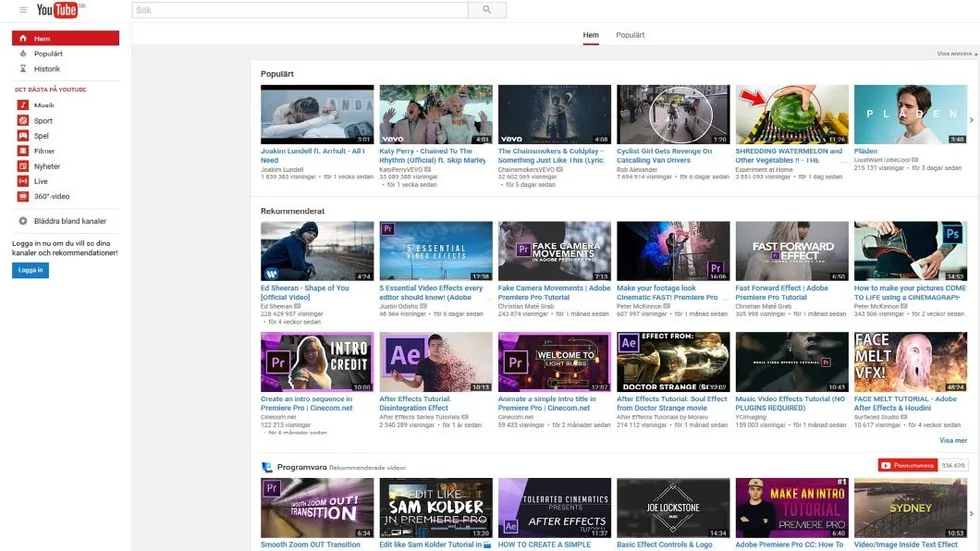Open Nyheter in the sidebar list
The image size is (980, 551).
click(x=65, y=166)
